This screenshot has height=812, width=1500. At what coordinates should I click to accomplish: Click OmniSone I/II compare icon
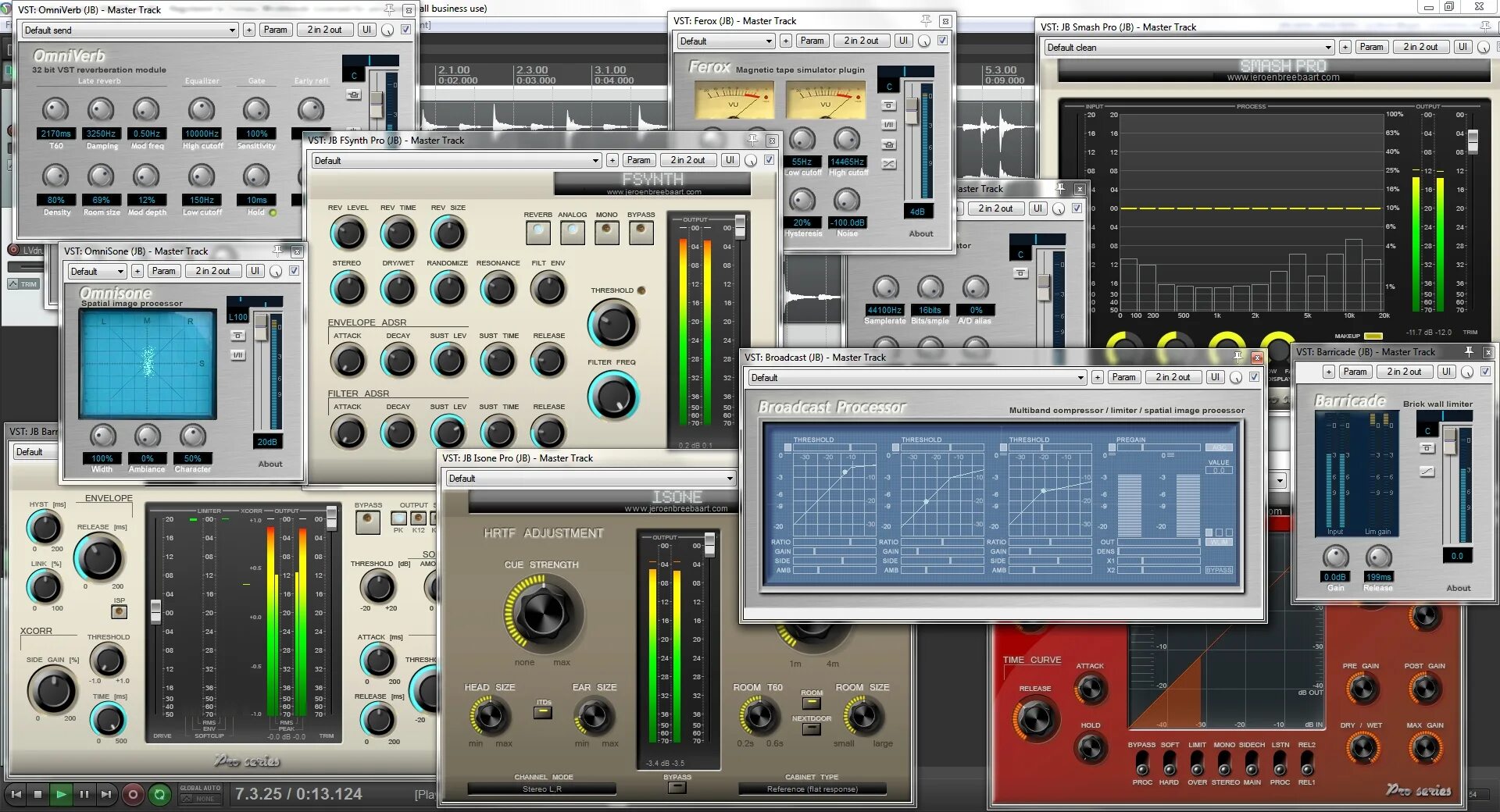[x=238, y=354]
